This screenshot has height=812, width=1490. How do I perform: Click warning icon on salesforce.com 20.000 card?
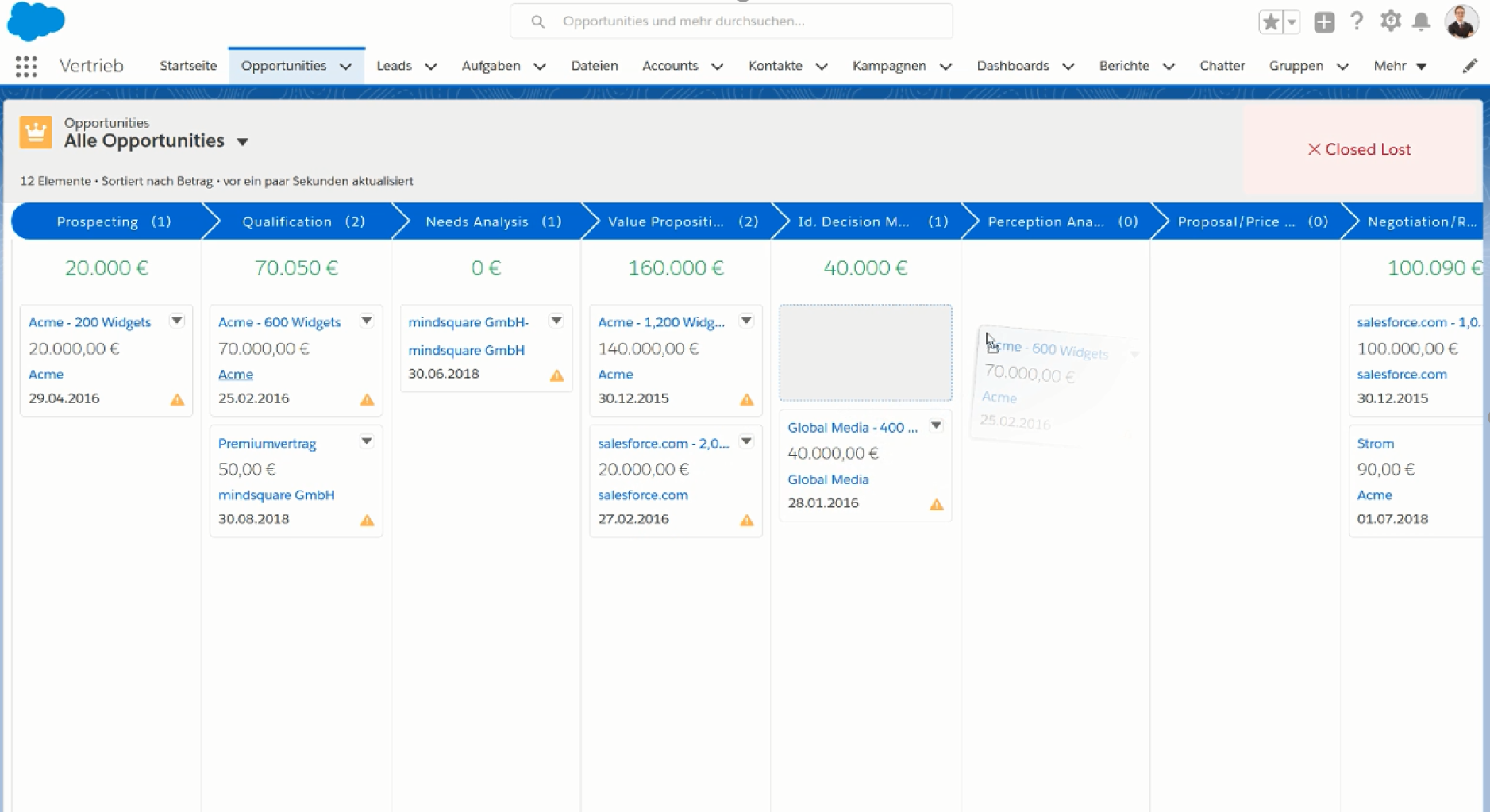coord(746,520)
